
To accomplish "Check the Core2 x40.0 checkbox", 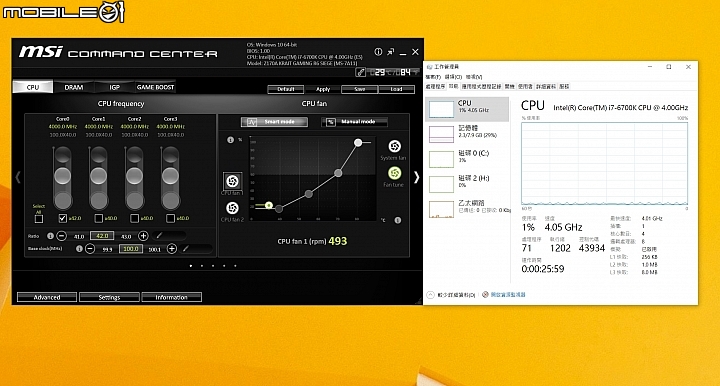I will click(x=134, y=218).
